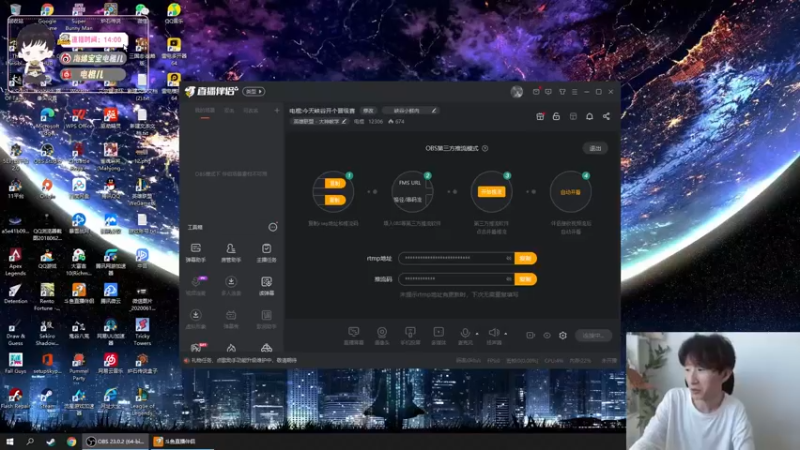
Task: Select the Microsoft Edge desktop icon
Action: [x=47, y=119]
